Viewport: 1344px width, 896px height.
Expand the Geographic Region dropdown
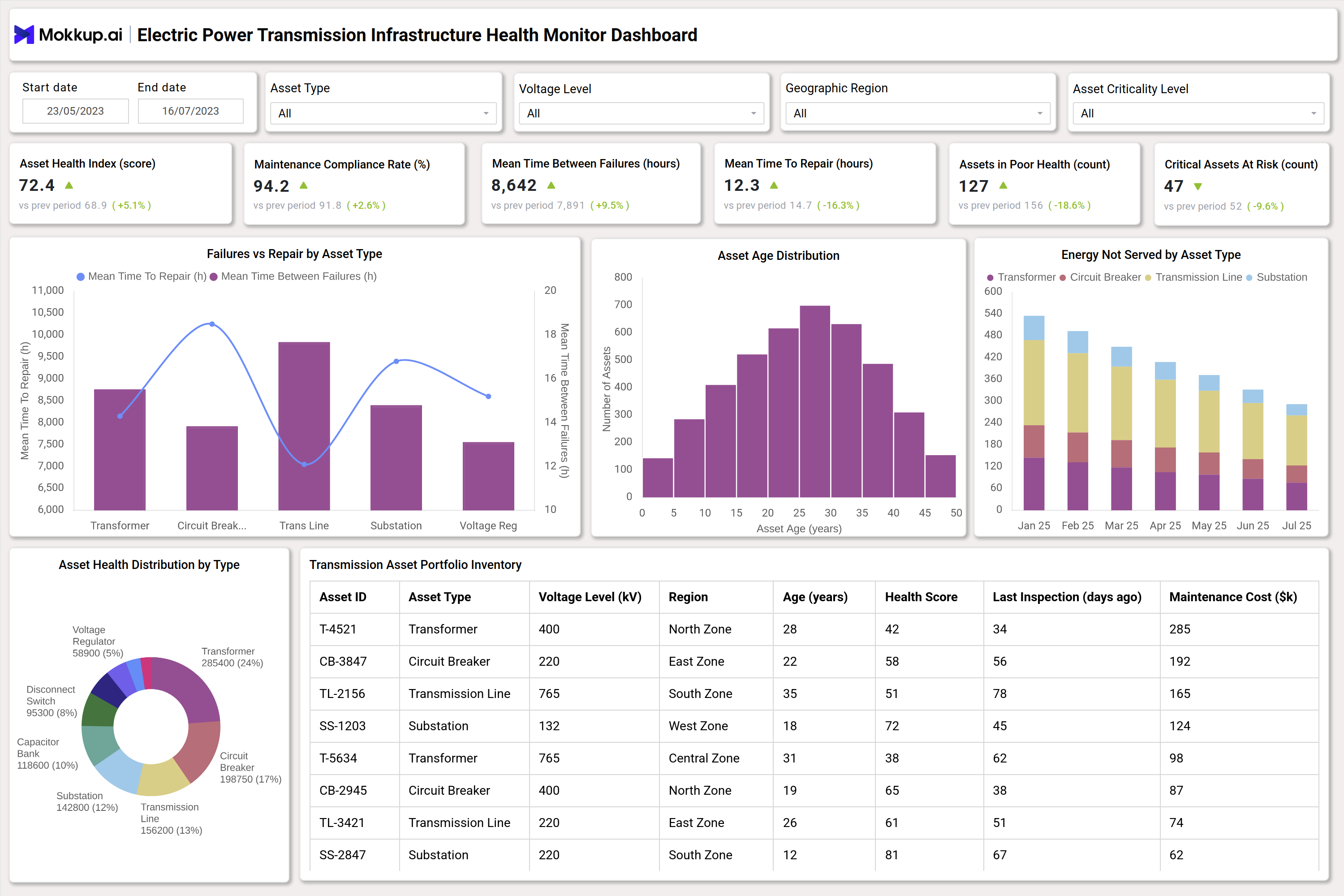click(x=918, y=113)
